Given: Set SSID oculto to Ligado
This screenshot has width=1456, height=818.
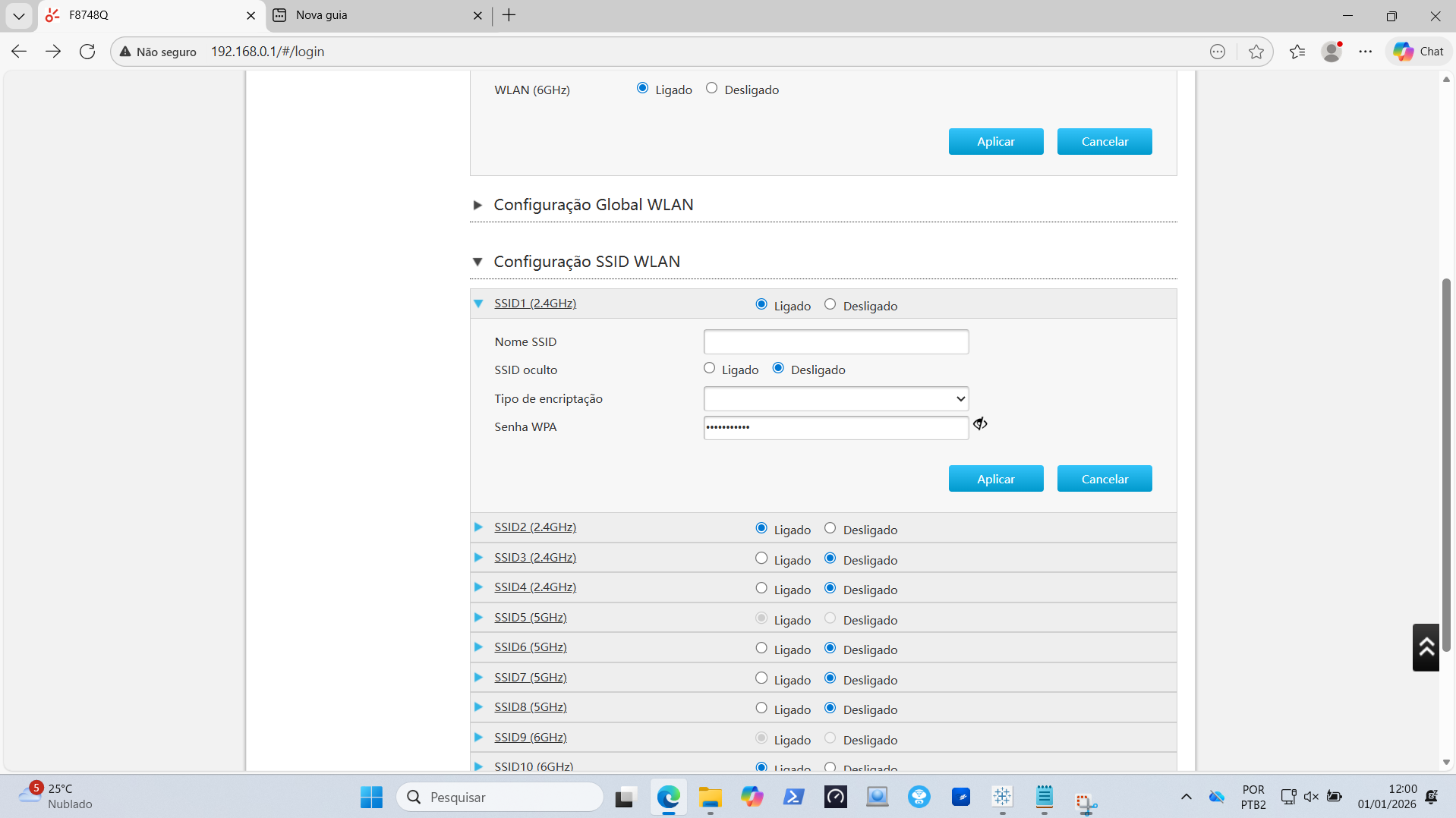Looking at the screenshot, I should pyautogui.click(x=710, y=369).
